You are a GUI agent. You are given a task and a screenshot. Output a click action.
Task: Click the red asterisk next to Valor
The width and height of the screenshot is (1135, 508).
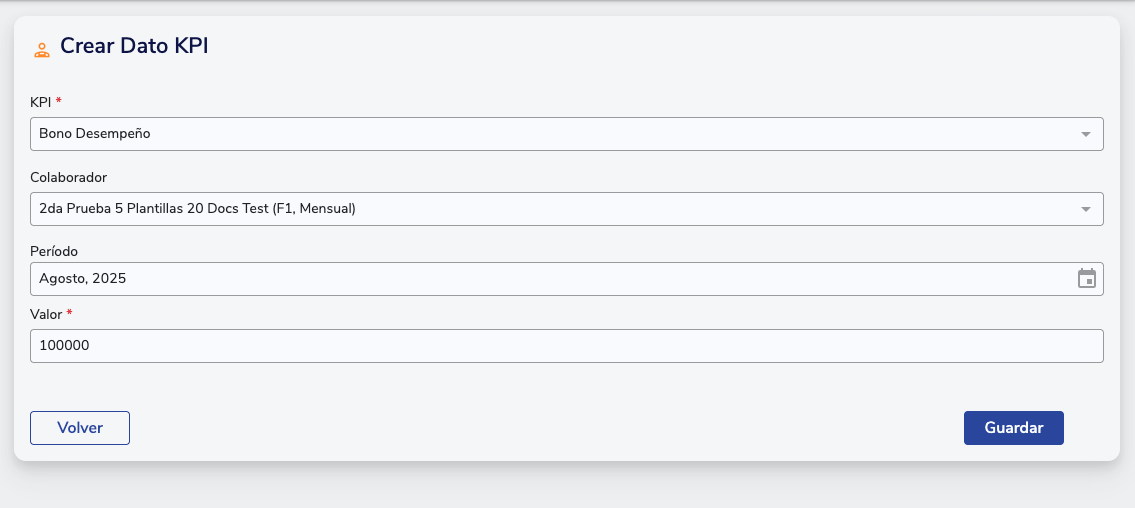tap(70, 314)
